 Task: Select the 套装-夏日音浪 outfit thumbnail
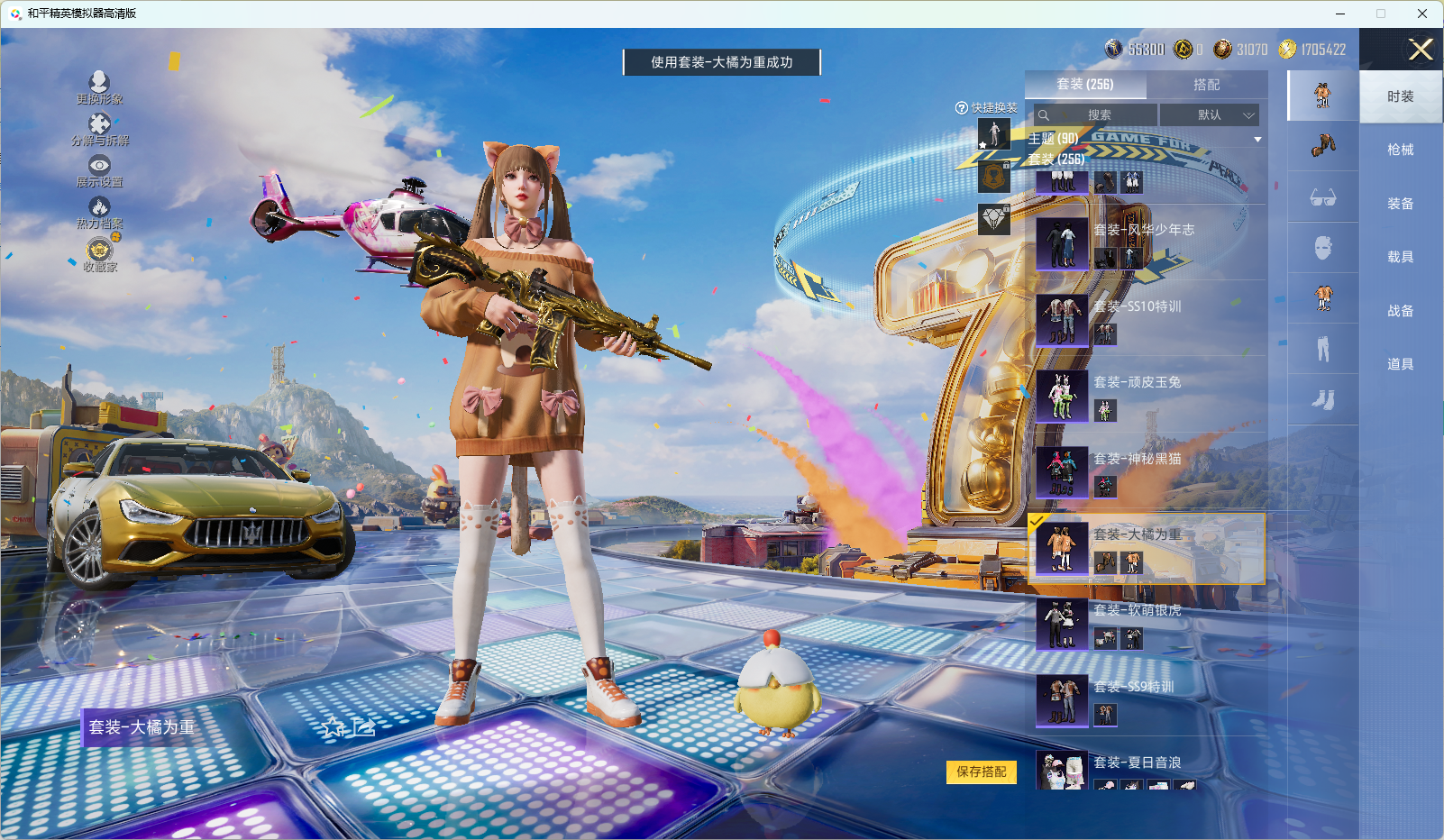click(1062, 771)
